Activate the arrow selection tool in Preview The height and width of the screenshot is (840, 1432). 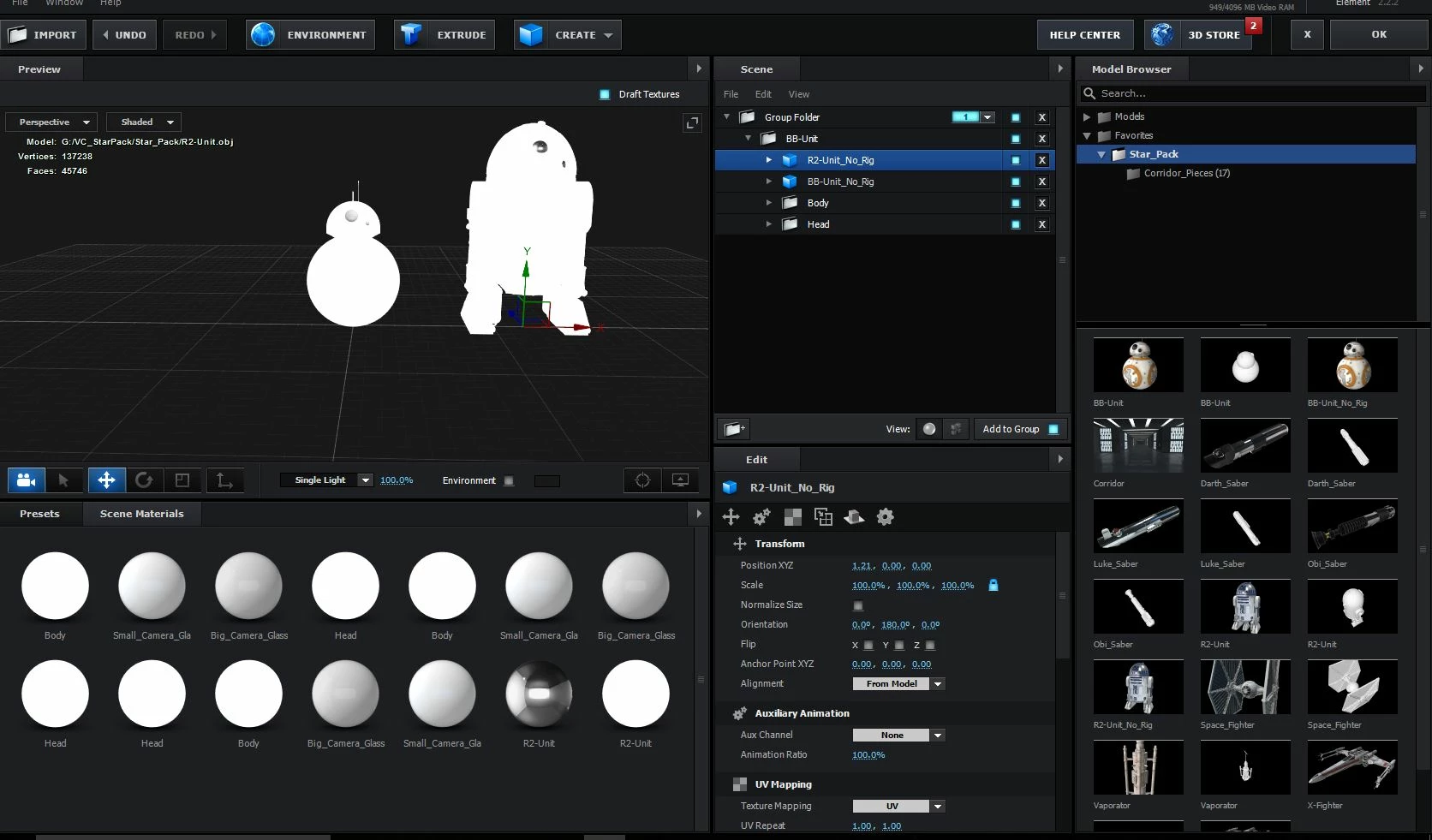[63, 480]
